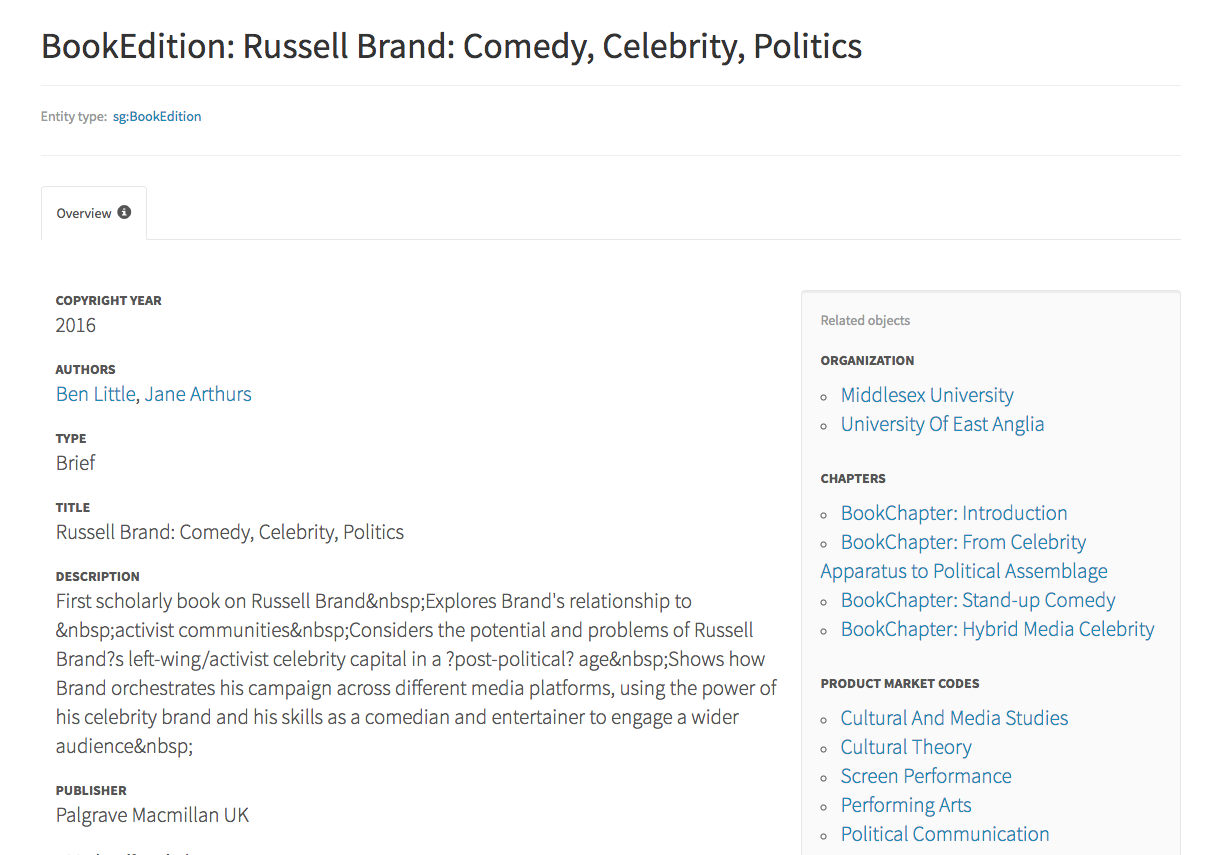
Task: Open author Jane Arthurs' page
Action: [198, 394]
